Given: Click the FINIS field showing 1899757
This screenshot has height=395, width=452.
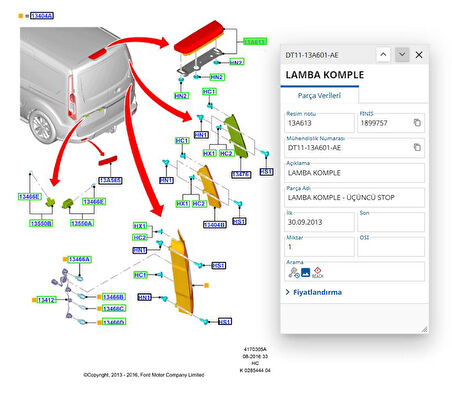Looking at the screenshot, I should (x=391, y=123).
